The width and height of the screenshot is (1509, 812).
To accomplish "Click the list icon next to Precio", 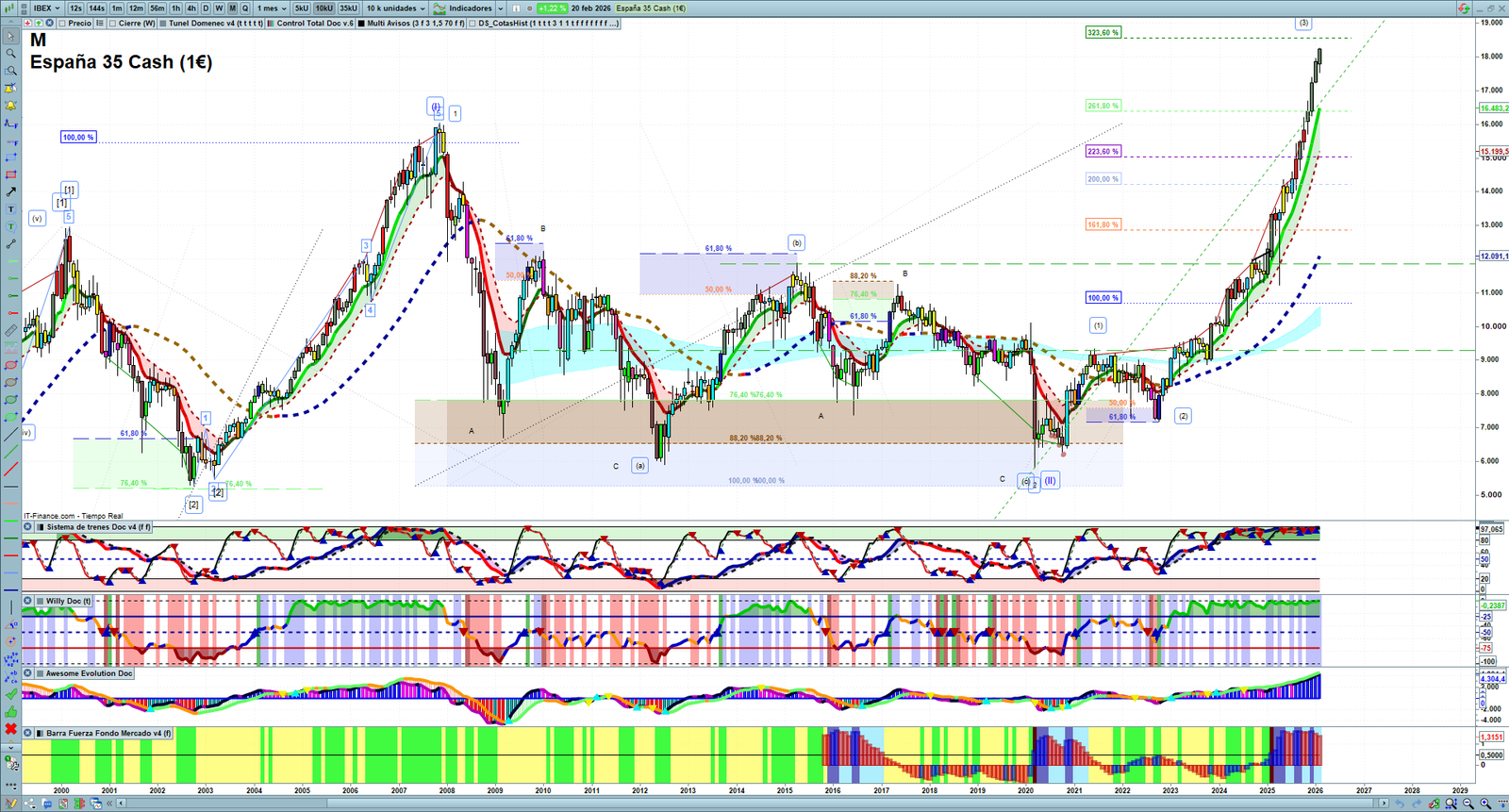I will 100,24.
